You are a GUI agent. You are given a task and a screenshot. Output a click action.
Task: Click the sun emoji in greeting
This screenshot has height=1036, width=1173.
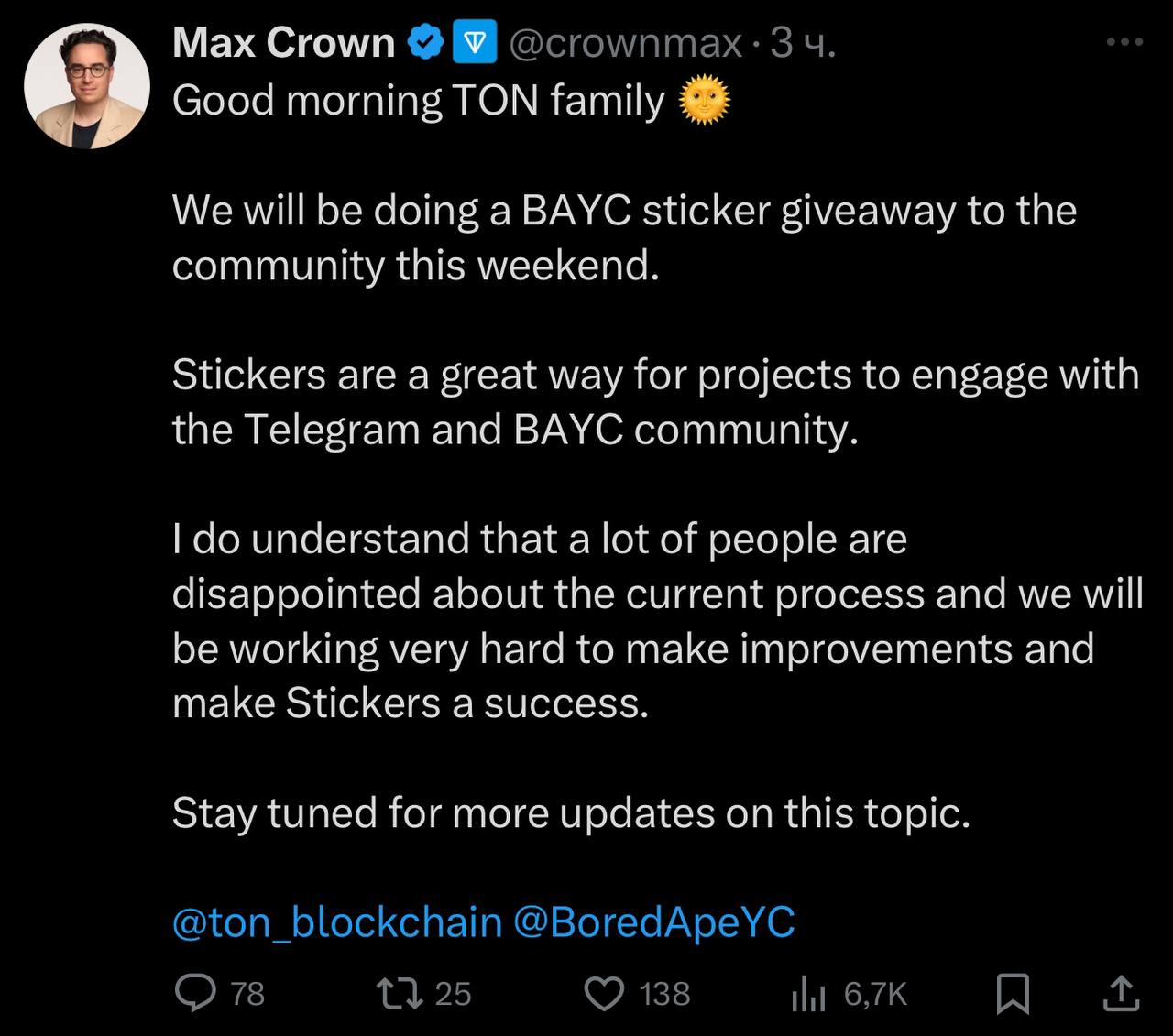click(705, 100)
